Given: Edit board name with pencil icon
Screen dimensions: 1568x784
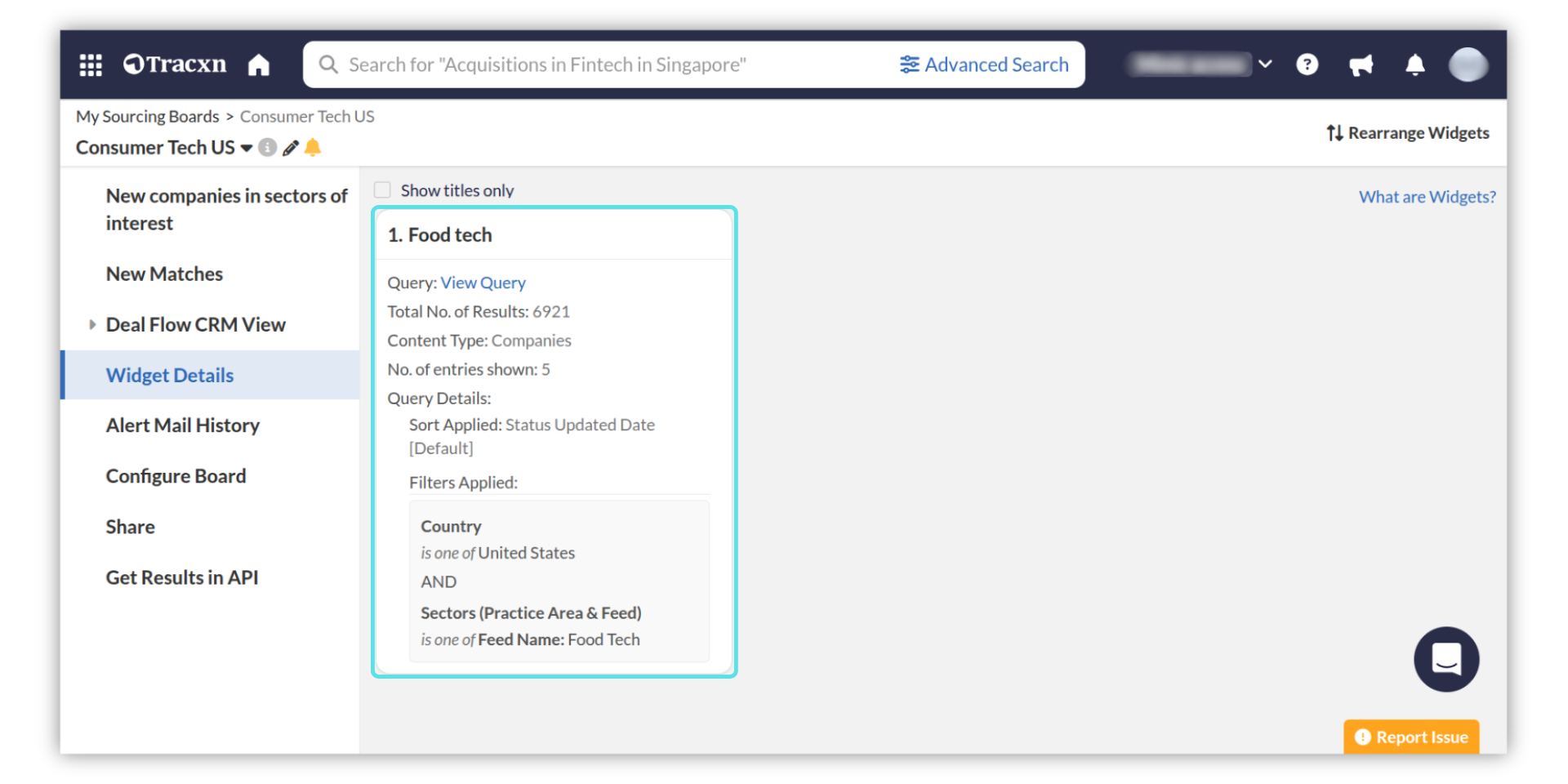Looking at the screenshot, I should (x=290, y=148).
